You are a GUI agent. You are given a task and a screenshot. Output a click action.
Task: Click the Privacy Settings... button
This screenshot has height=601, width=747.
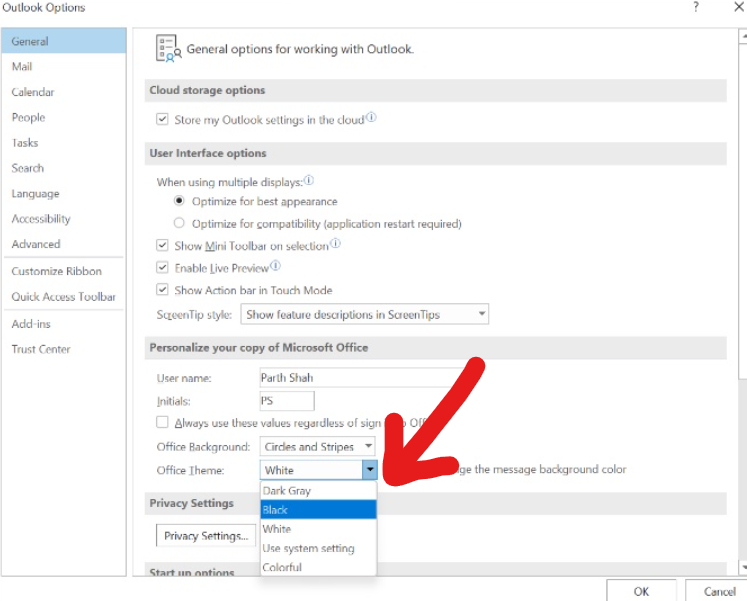[206, 536]
